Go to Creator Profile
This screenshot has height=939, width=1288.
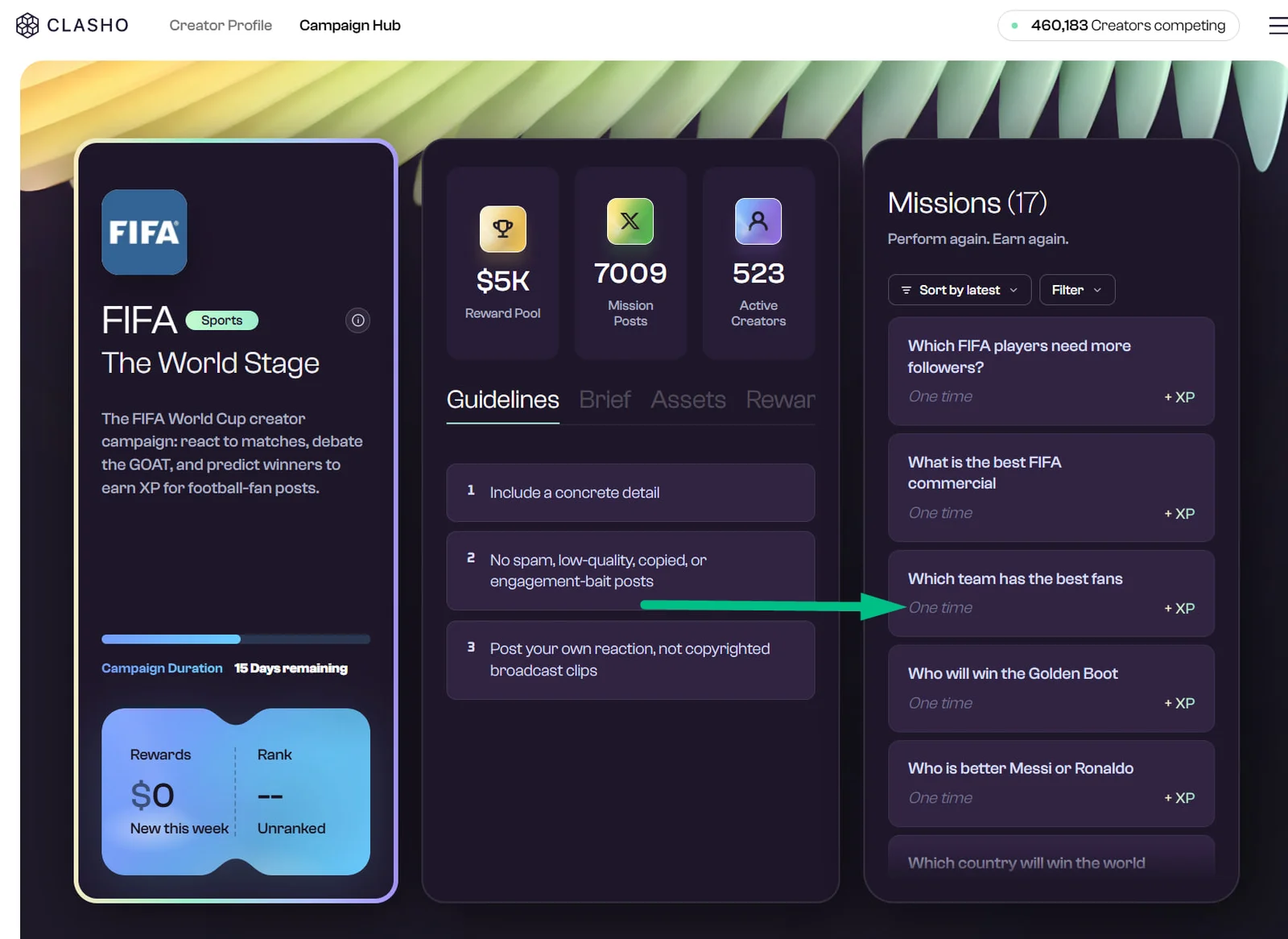(221, 26)
